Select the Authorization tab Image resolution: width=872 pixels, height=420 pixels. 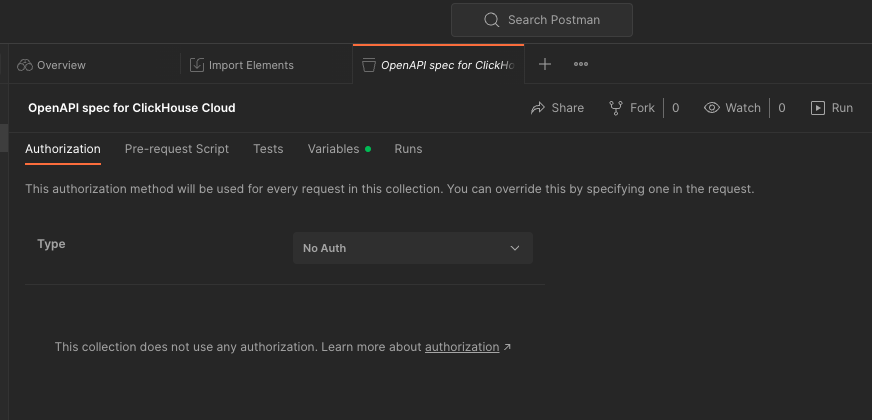[x=63, y=149]
